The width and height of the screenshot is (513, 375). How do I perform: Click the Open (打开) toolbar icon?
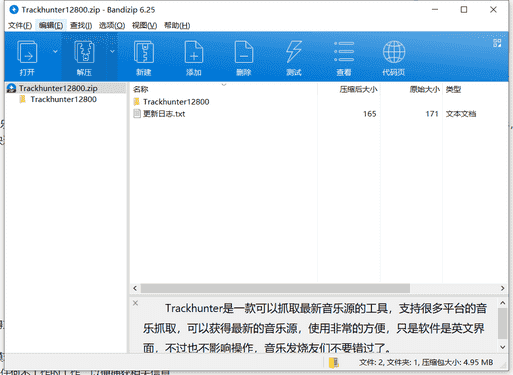(x=27, y=52)
